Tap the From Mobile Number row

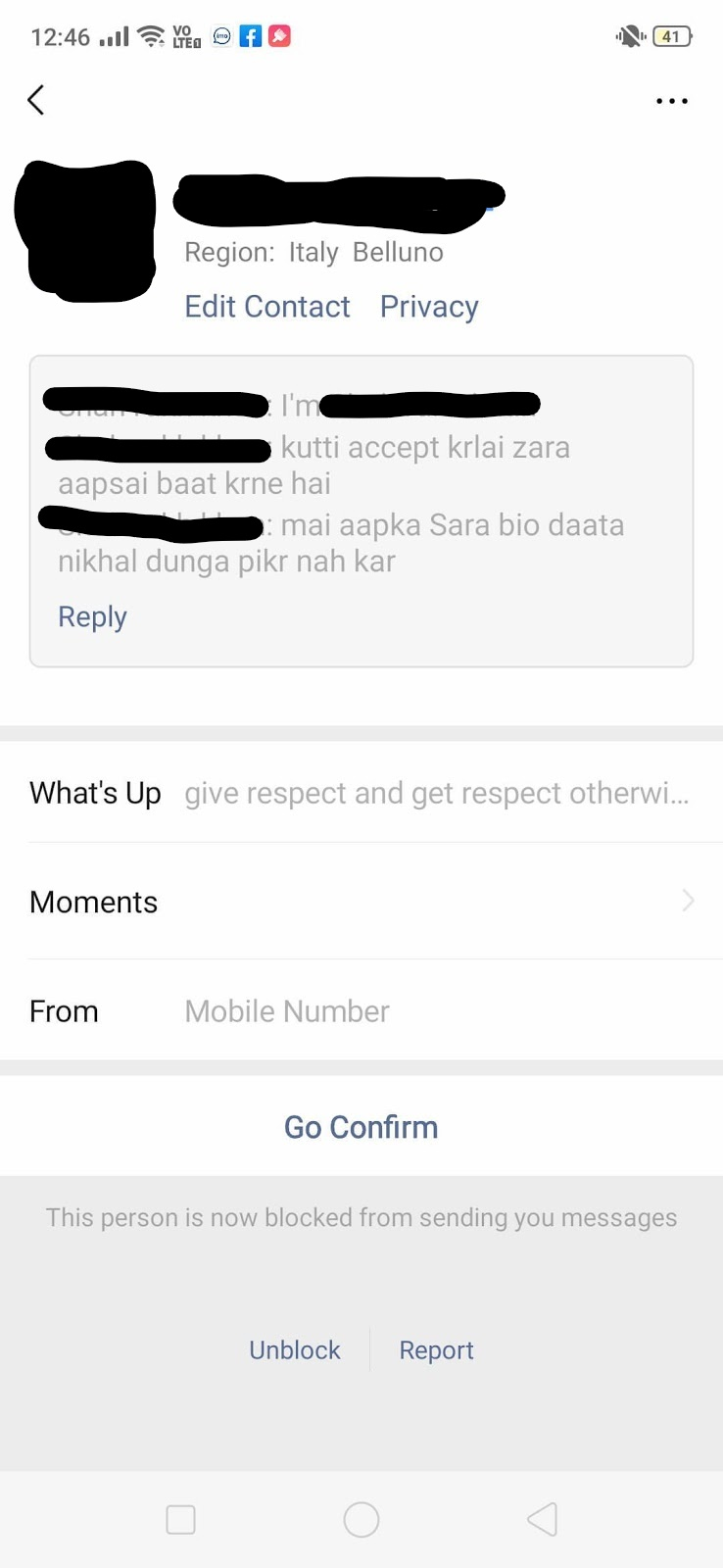(x=361, y=1011)
